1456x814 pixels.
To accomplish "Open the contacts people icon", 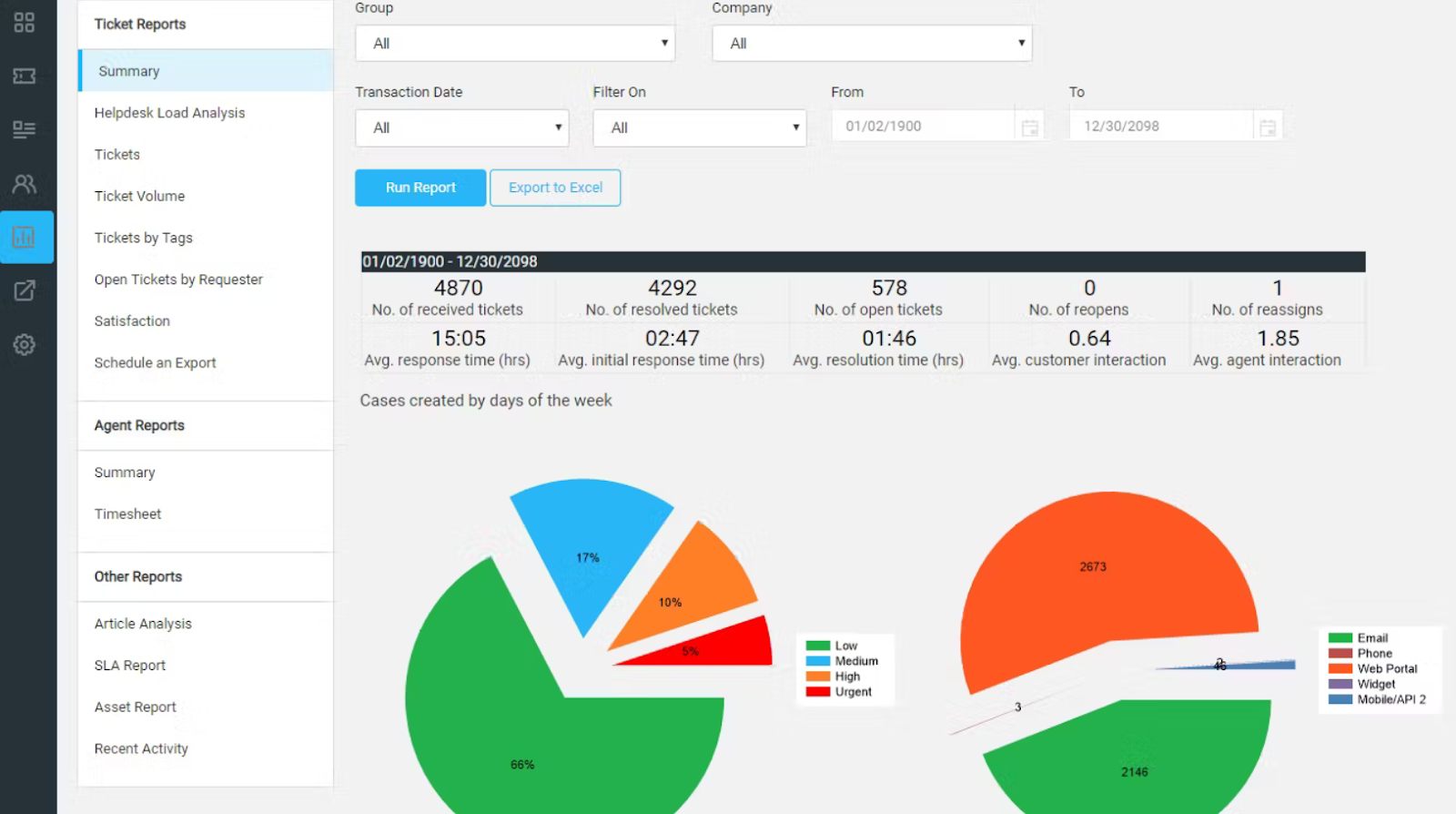I will pos(25,184).
